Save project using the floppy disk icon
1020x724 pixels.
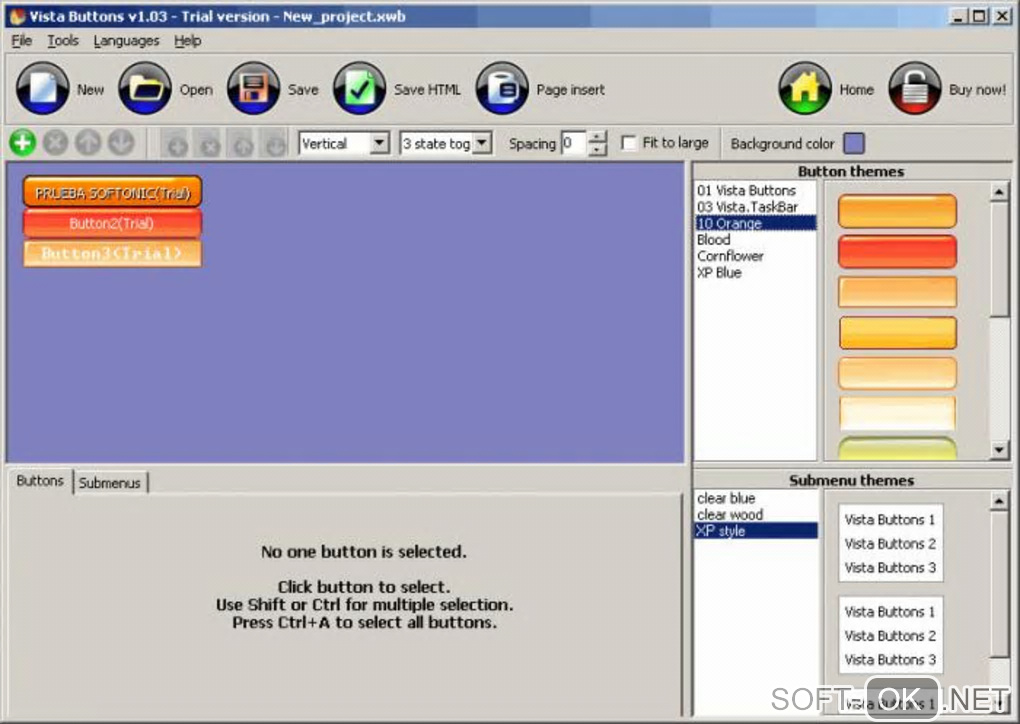click(253, 88)
